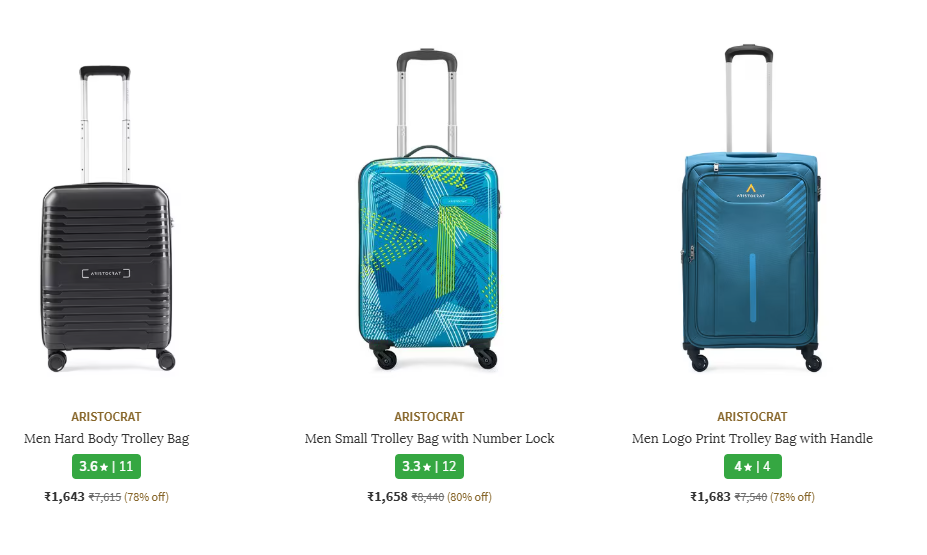Click ARISTOCRAT brand above Men Small Trolley Bag
Image resolution: width=927 pixels, height=555 pixels.
(x=429, y=417)
